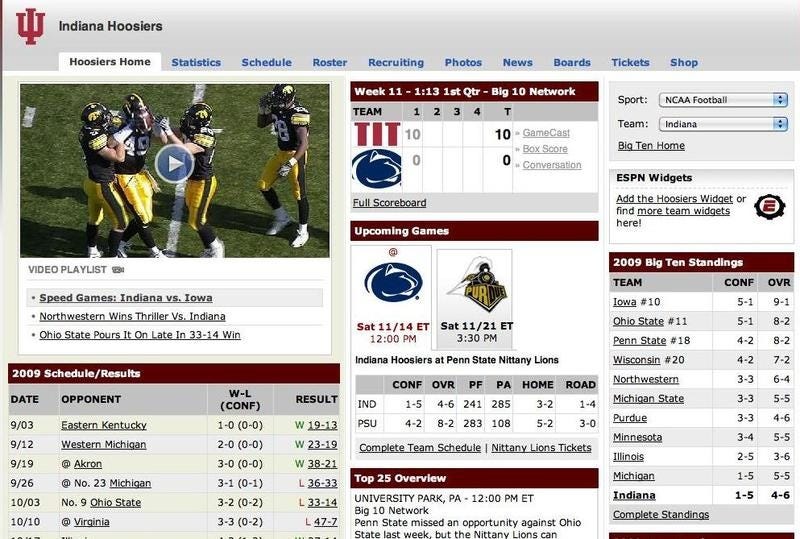Viewport: 800px width, 539px height.
Task: Play the video in the player
Action: (x=174, y=164)
